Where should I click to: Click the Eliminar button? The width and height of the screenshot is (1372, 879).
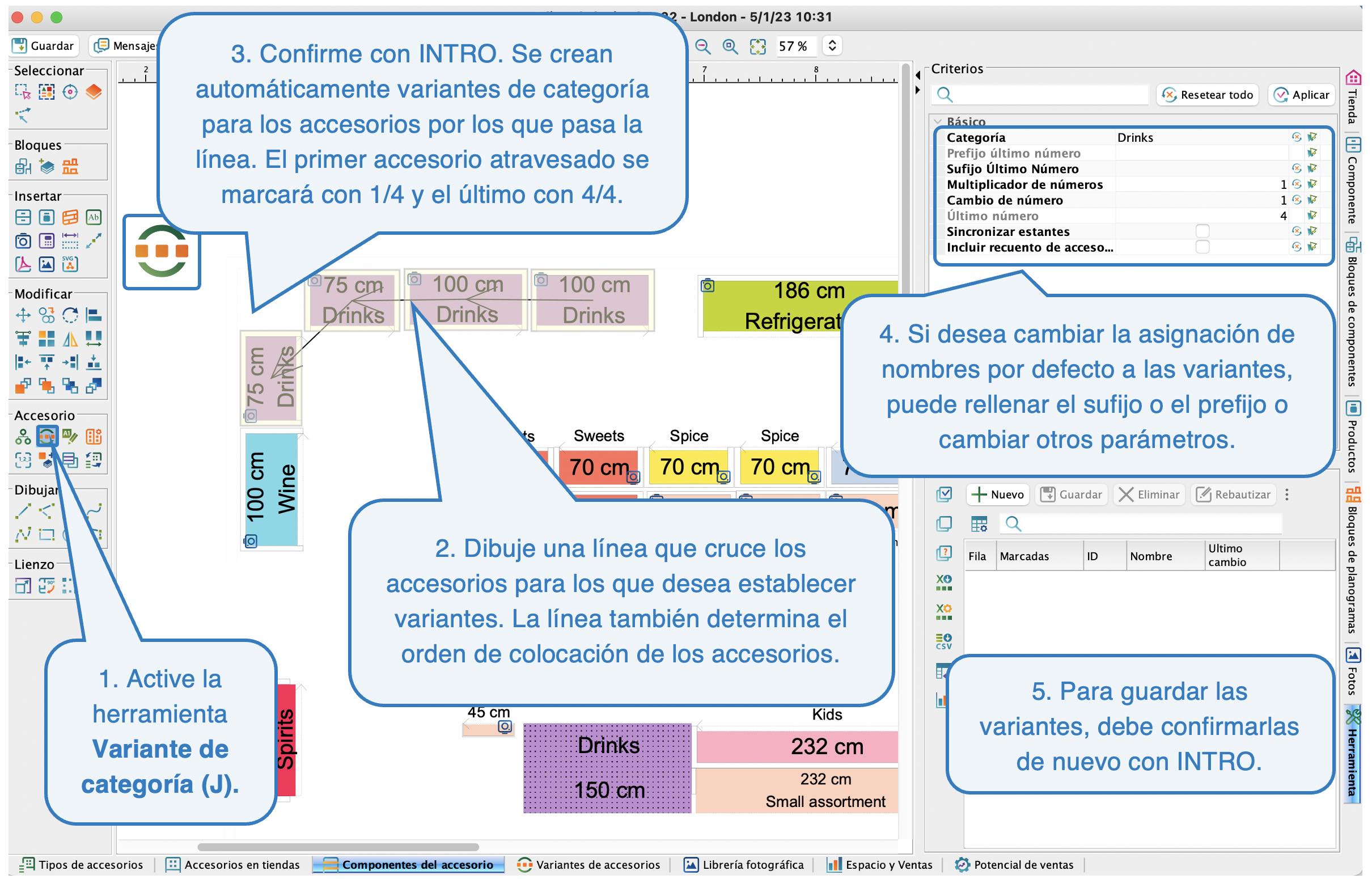point(1149,495)
